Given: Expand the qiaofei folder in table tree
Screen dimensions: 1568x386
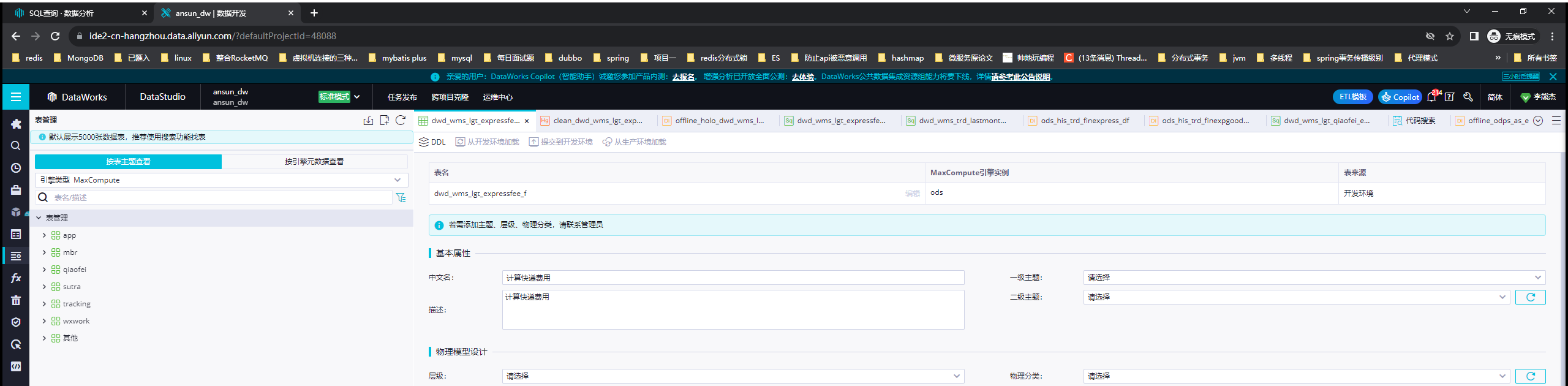Looking at the screenshot, I should pyautogui.click(x=44, y=270).
